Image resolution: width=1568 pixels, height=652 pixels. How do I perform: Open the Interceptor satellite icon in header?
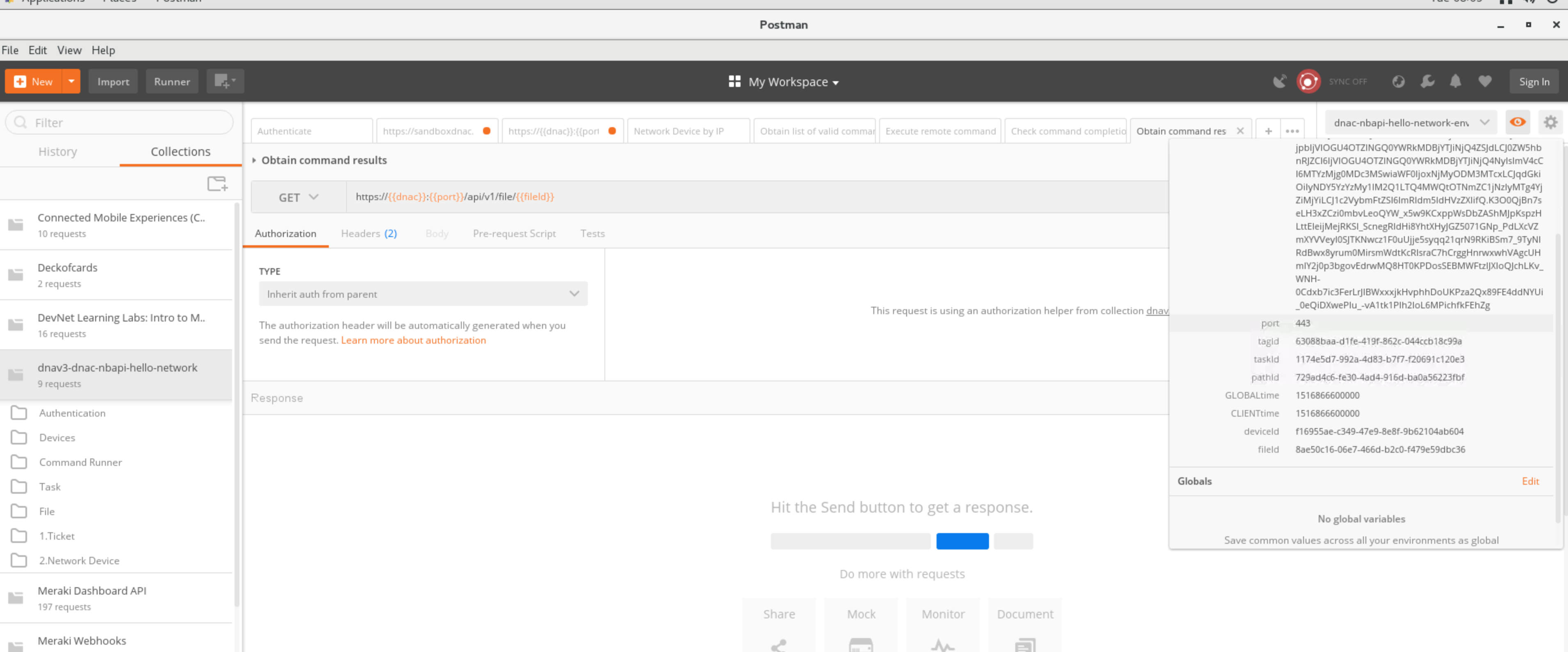click(1279, 82)
